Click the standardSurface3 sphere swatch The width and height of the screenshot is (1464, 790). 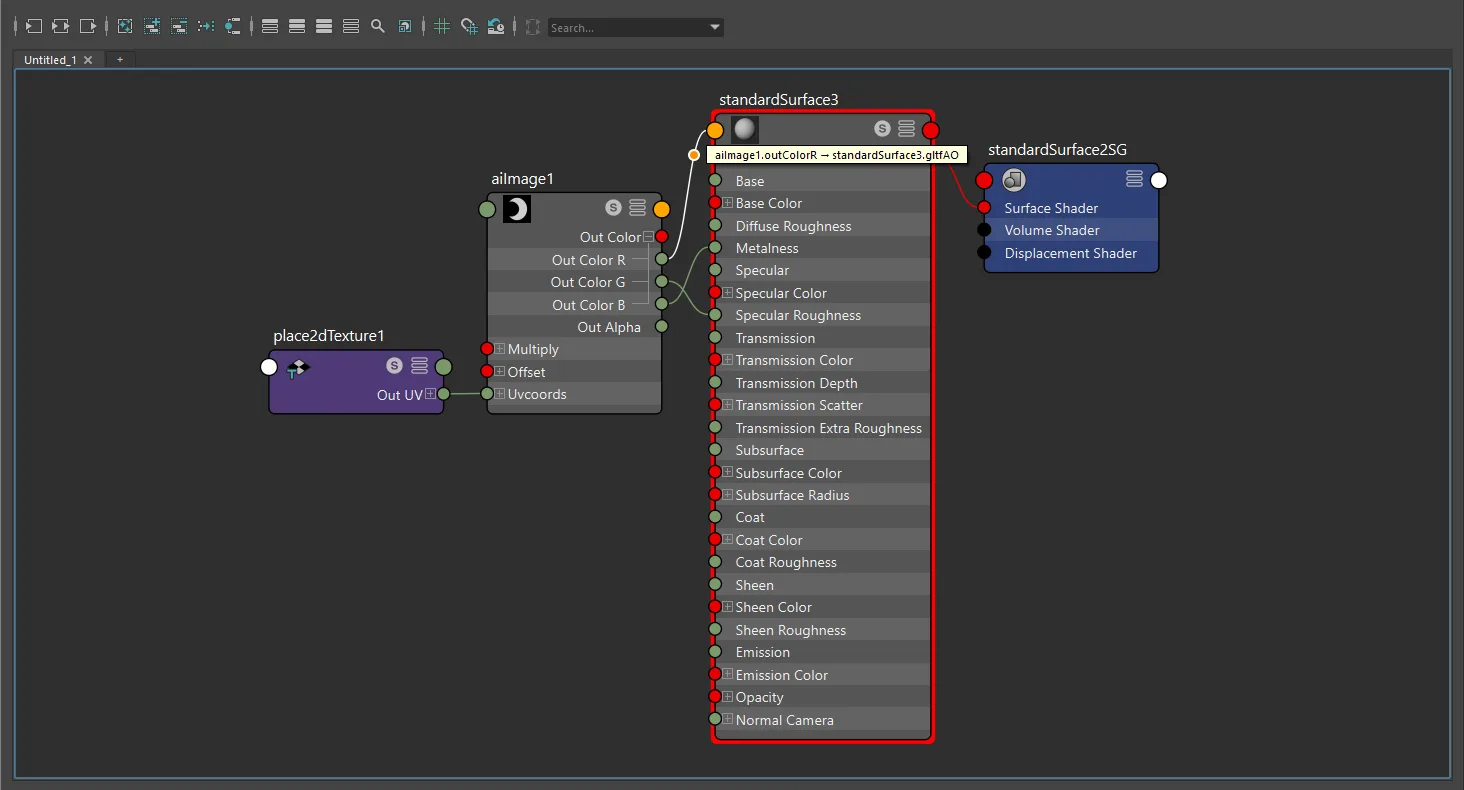[x=745, y=129]
